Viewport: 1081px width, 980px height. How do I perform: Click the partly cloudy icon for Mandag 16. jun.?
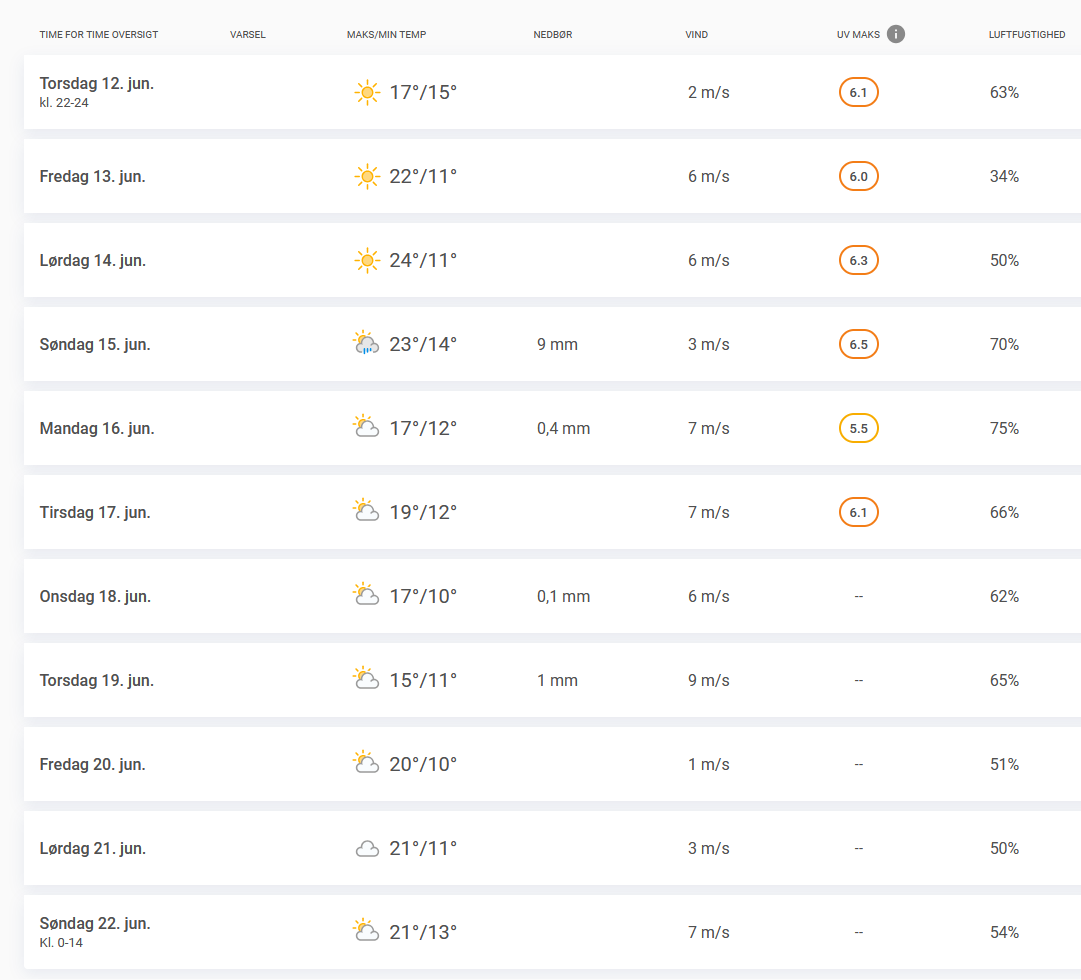366,426
